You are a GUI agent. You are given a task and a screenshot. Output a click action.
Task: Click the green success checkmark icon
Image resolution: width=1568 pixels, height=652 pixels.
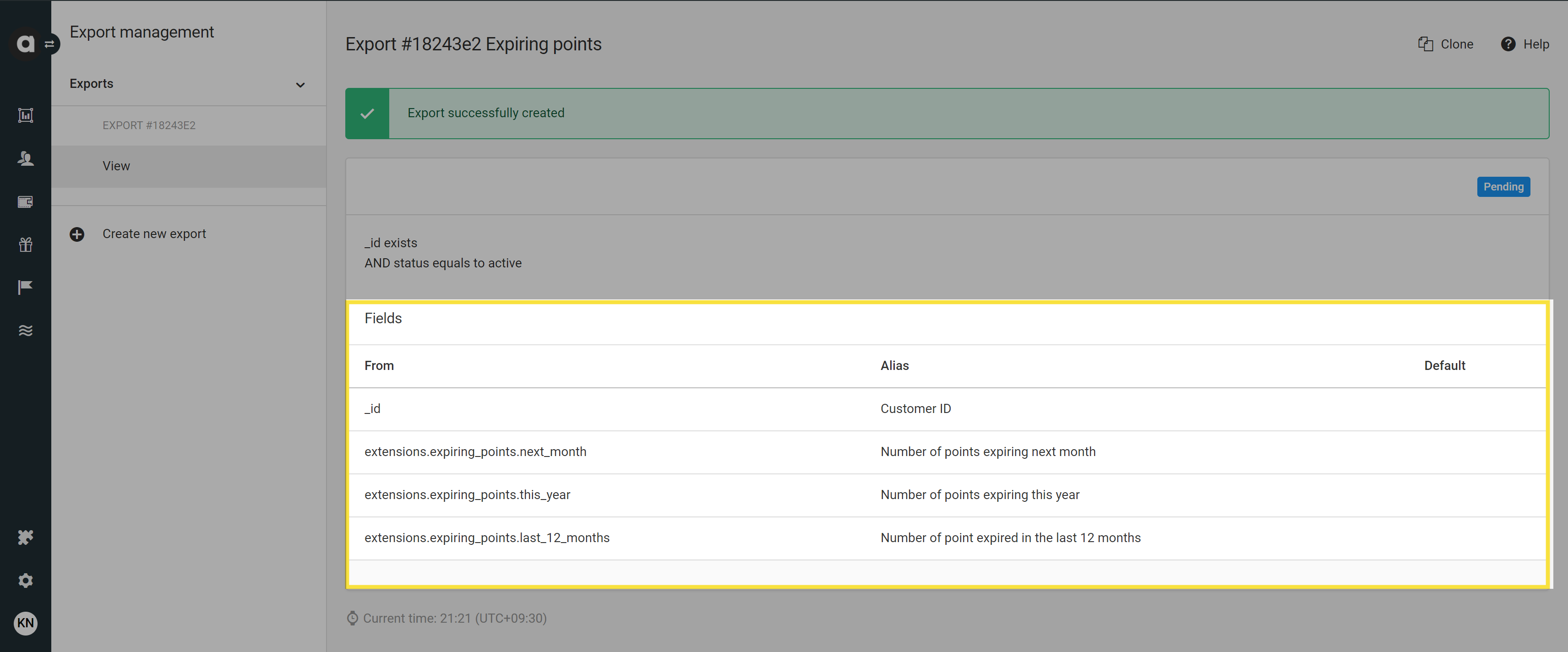click(367, 113)
